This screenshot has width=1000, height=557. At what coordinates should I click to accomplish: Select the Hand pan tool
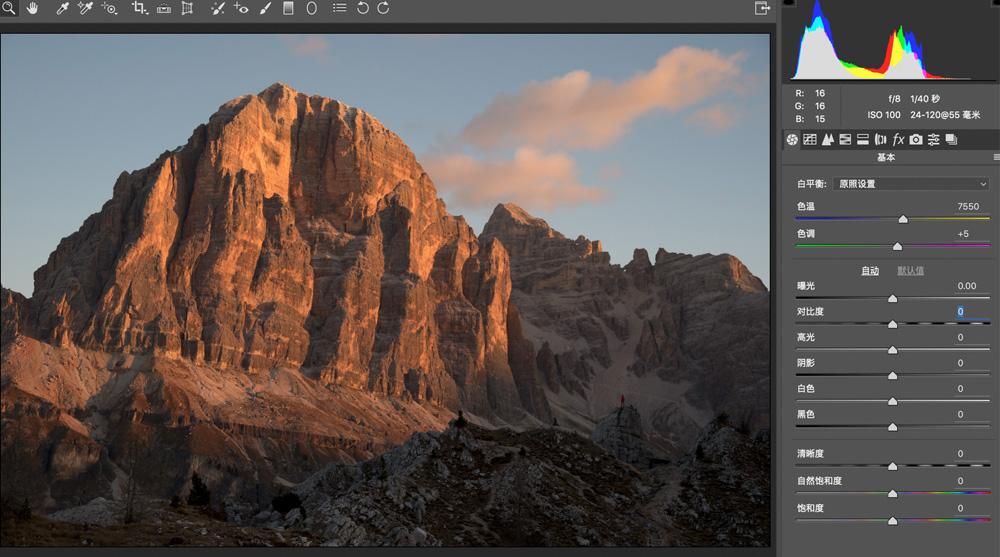pos(33,8)
